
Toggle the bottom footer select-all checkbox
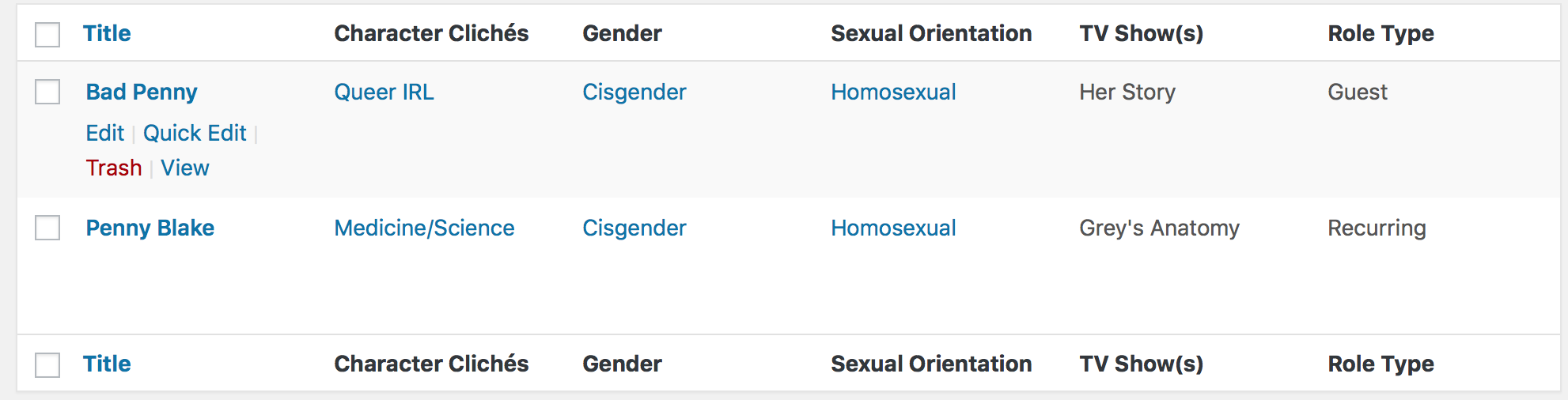click(47, 365)
